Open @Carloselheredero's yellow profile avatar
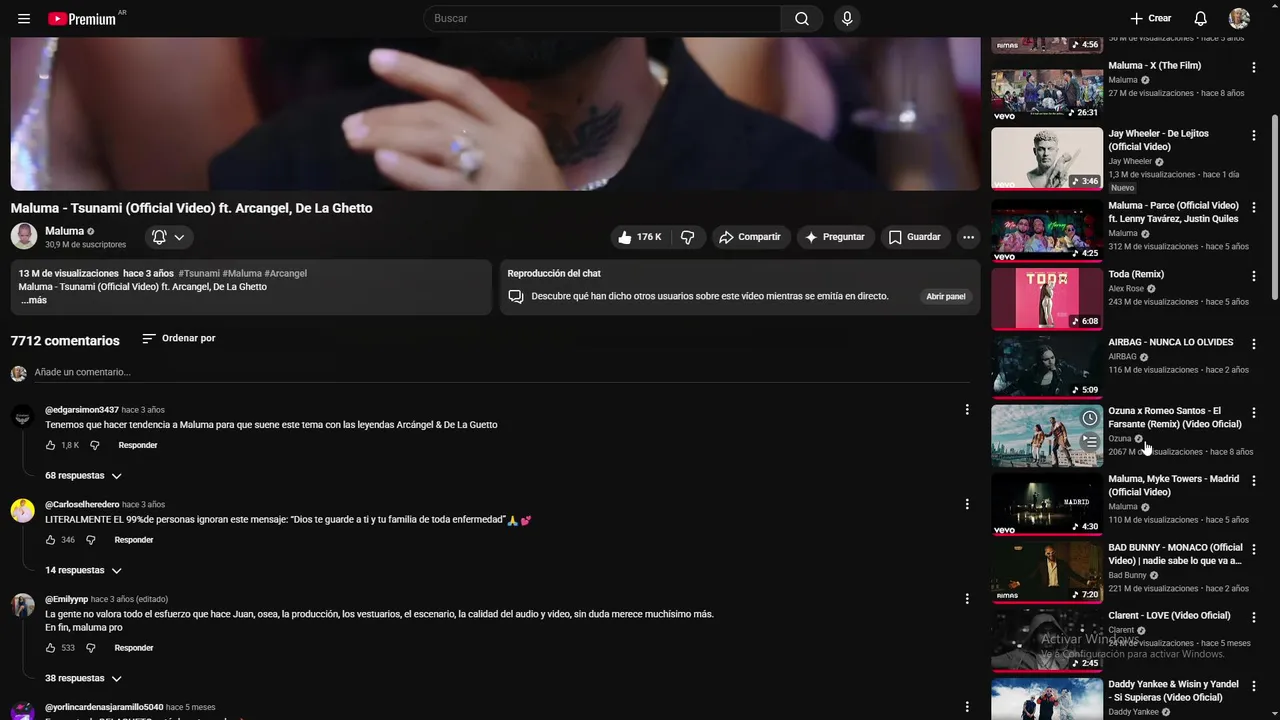The image size is (1280, 720). pyautogui.click(x=23, y=511)
